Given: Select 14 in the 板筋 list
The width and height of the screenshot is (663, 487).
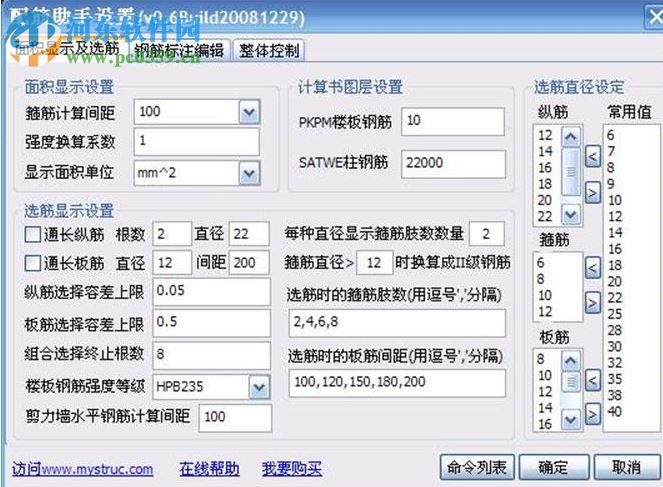Looking at the screenshot, I should tap(545, 408).
